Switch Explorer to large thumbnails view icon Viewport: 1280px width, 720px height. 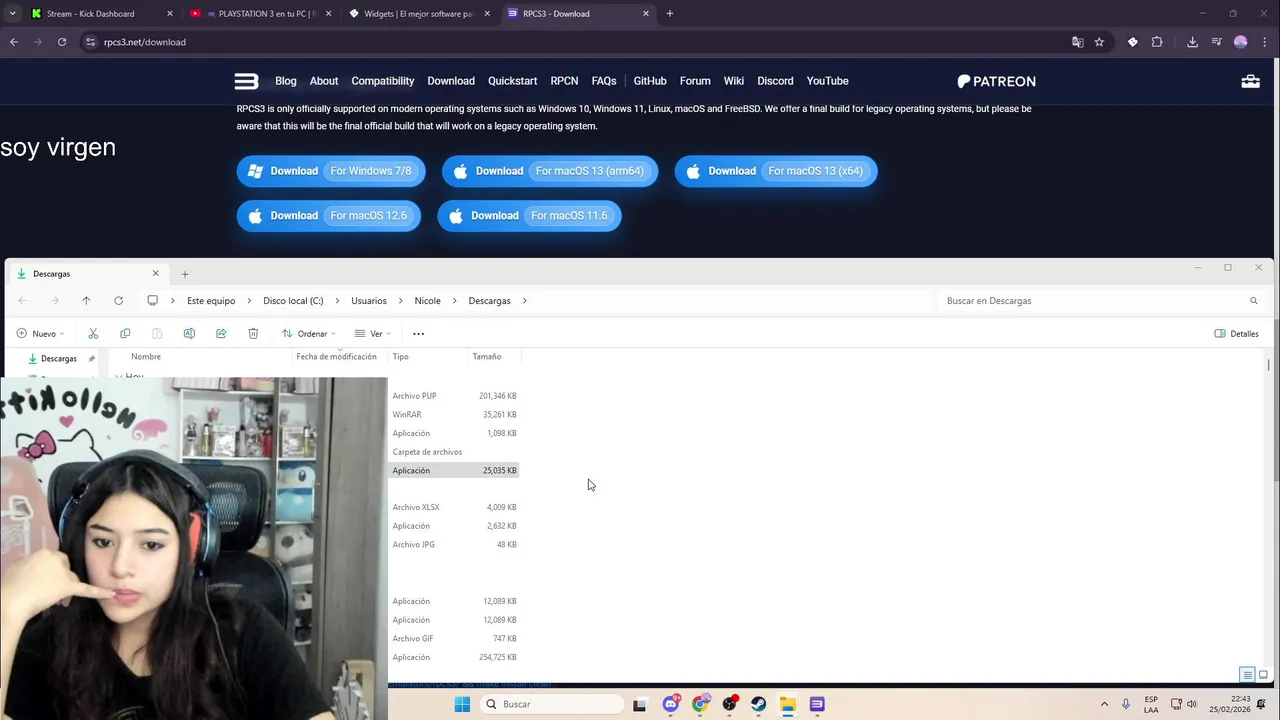click(x=1263, y=675)
